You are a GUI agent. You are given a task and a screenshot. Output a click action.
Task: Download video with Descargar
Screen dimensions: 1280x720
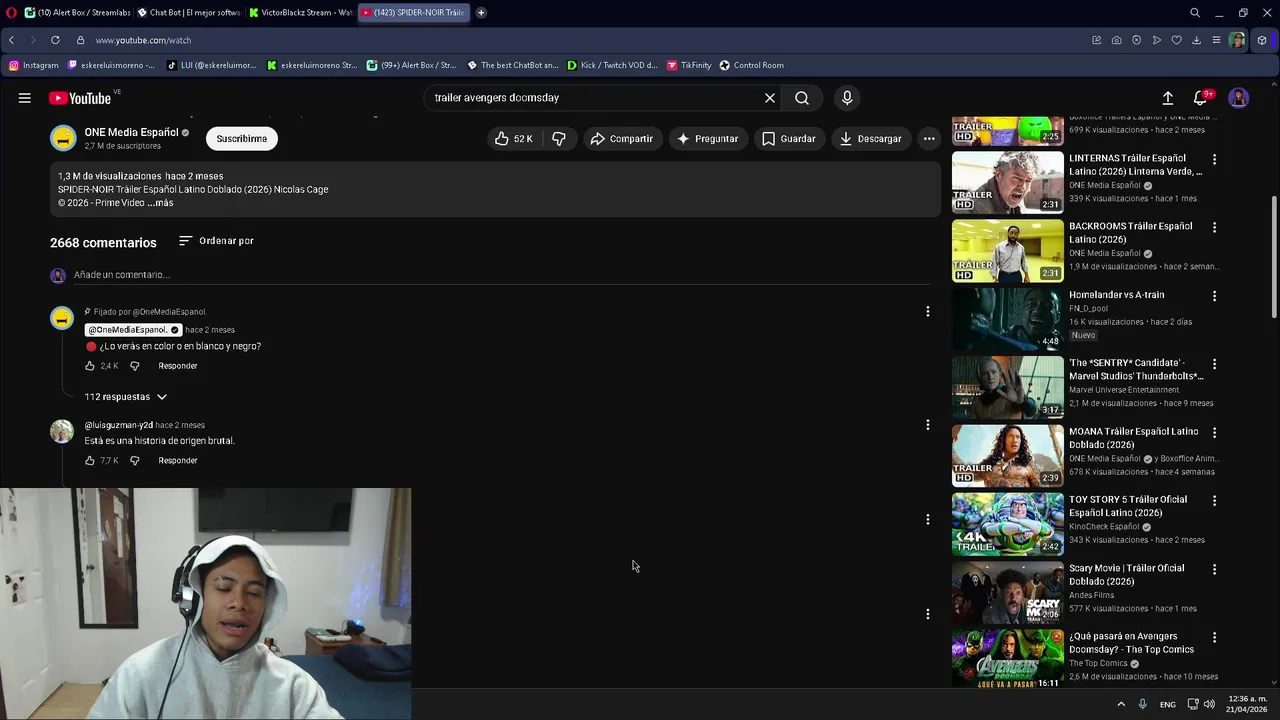[x=871, y=139]
